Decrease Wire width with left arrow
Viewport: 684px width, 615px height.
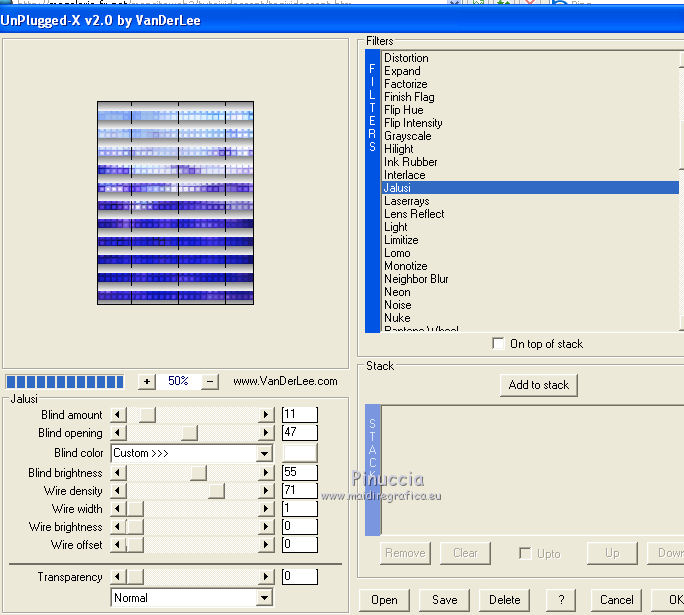point(118,509)
